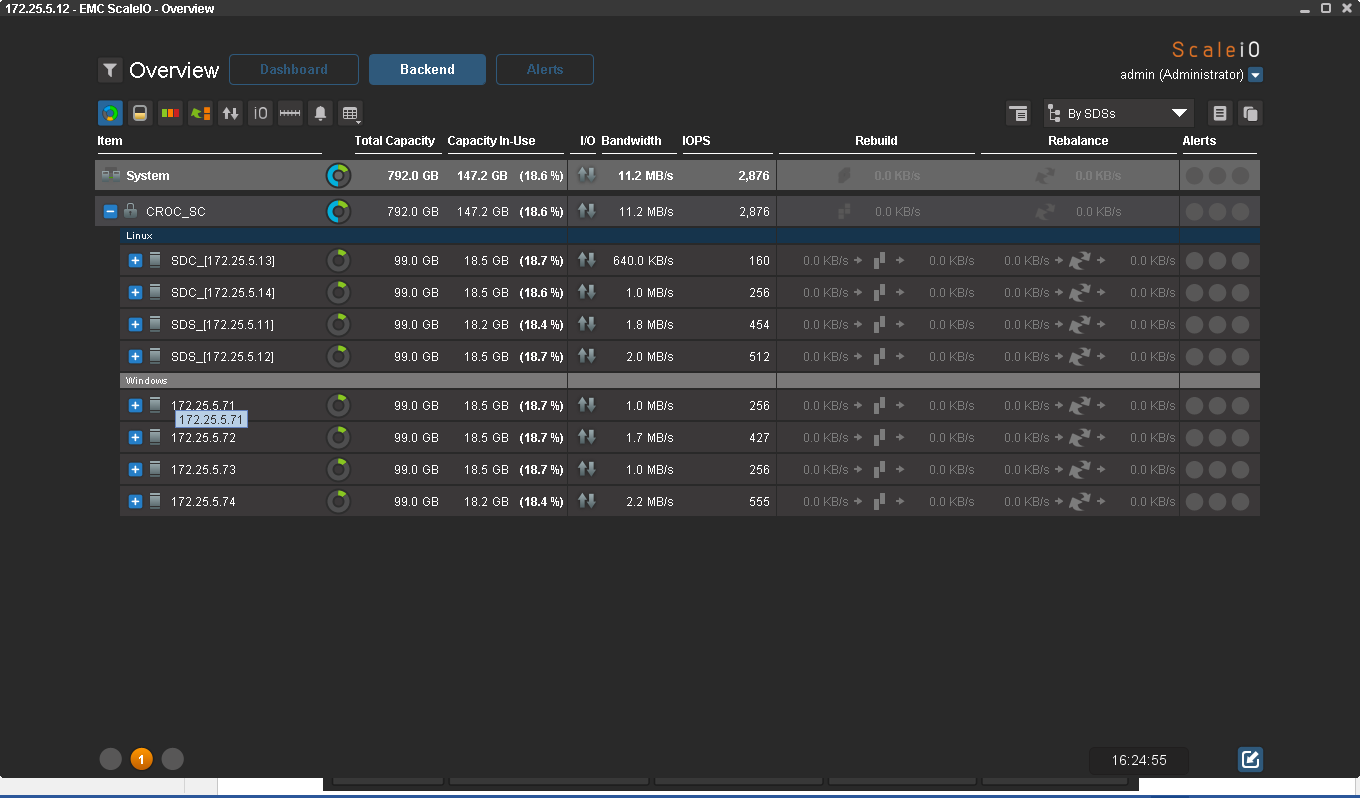This screenshot has height=798, width=1360.
Task: Expand the SDC_[172.25.5.13] row
Action: (135, 261)
